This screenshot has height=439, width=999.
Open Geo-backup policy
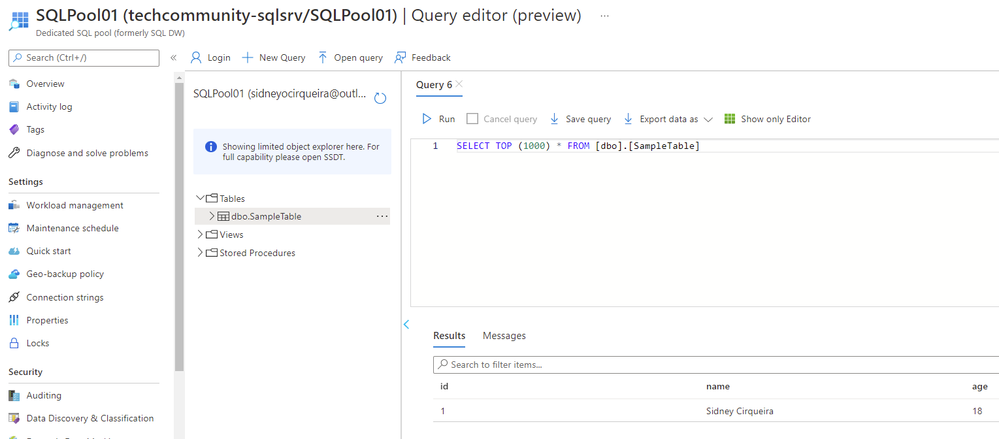[x=65, y=274]
